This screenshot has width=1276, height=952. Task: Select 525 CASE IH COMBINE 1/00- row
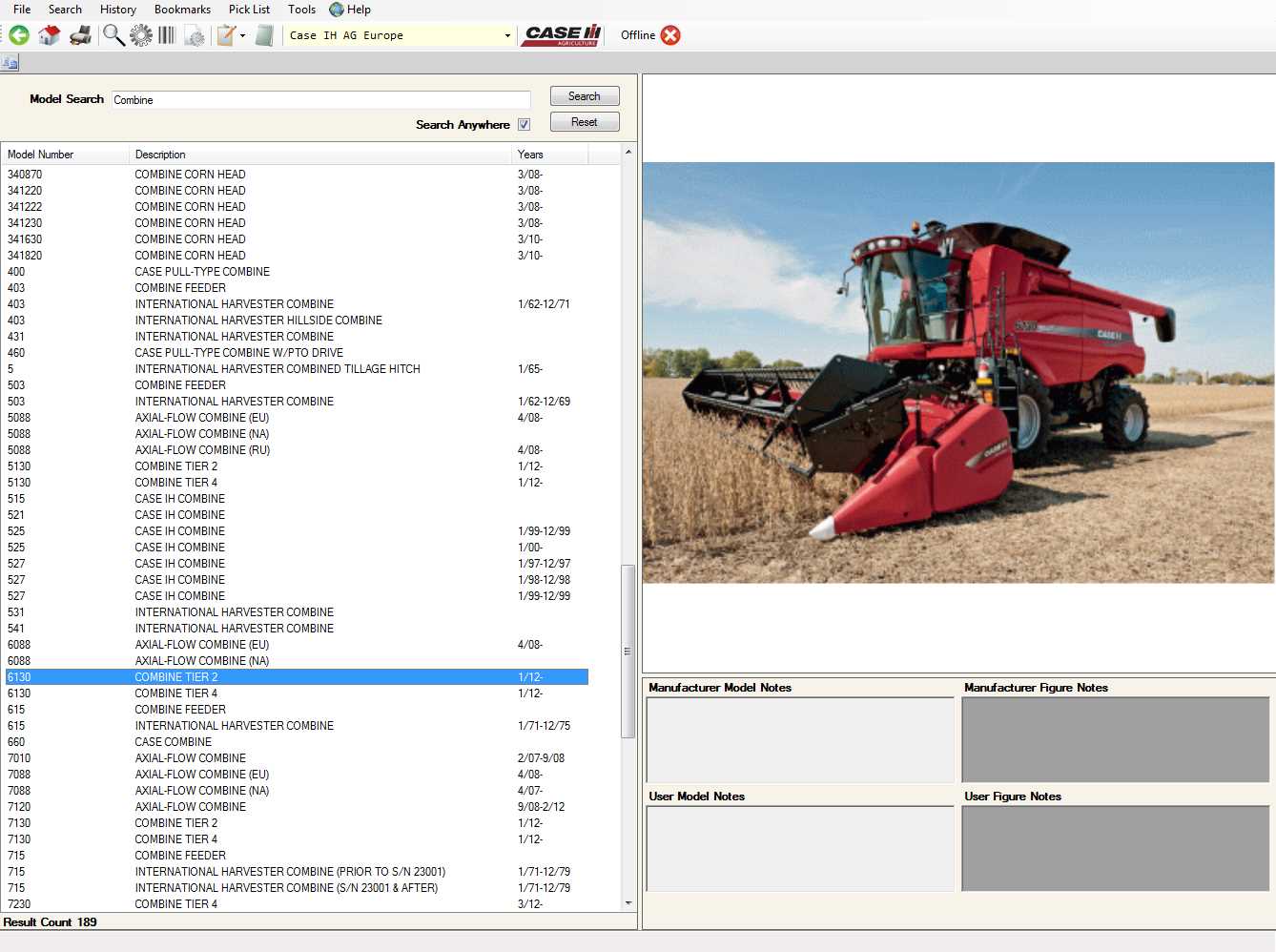[x=296, y=548]
